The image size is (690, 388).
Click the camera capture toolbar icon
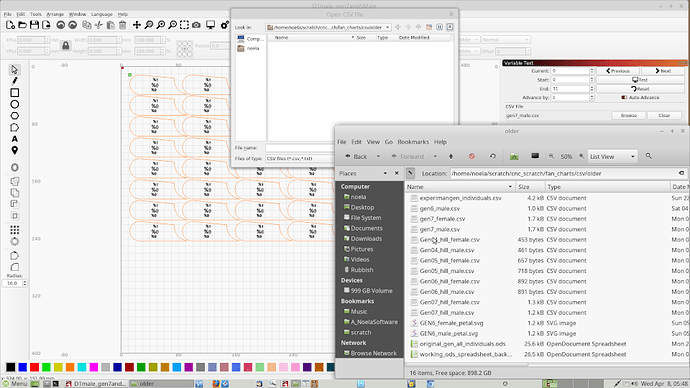click(196, 25)
